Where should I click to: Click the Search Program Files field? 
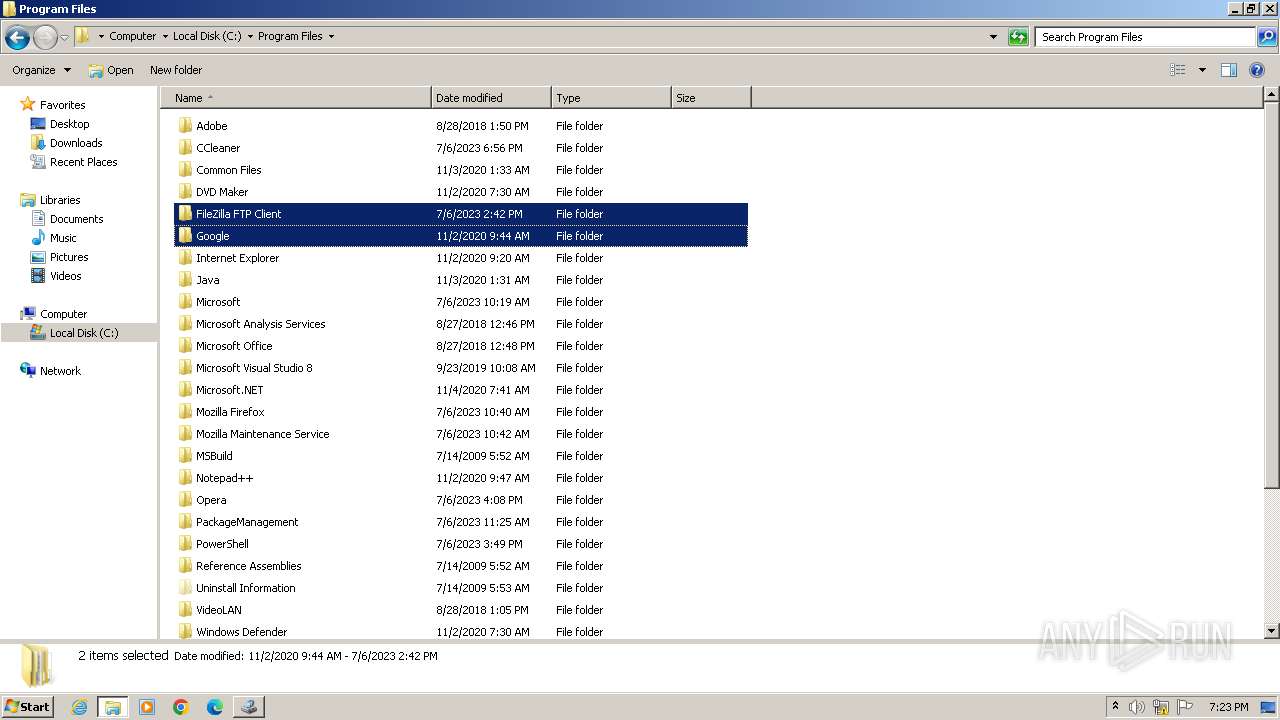(x=1145, y=37)
